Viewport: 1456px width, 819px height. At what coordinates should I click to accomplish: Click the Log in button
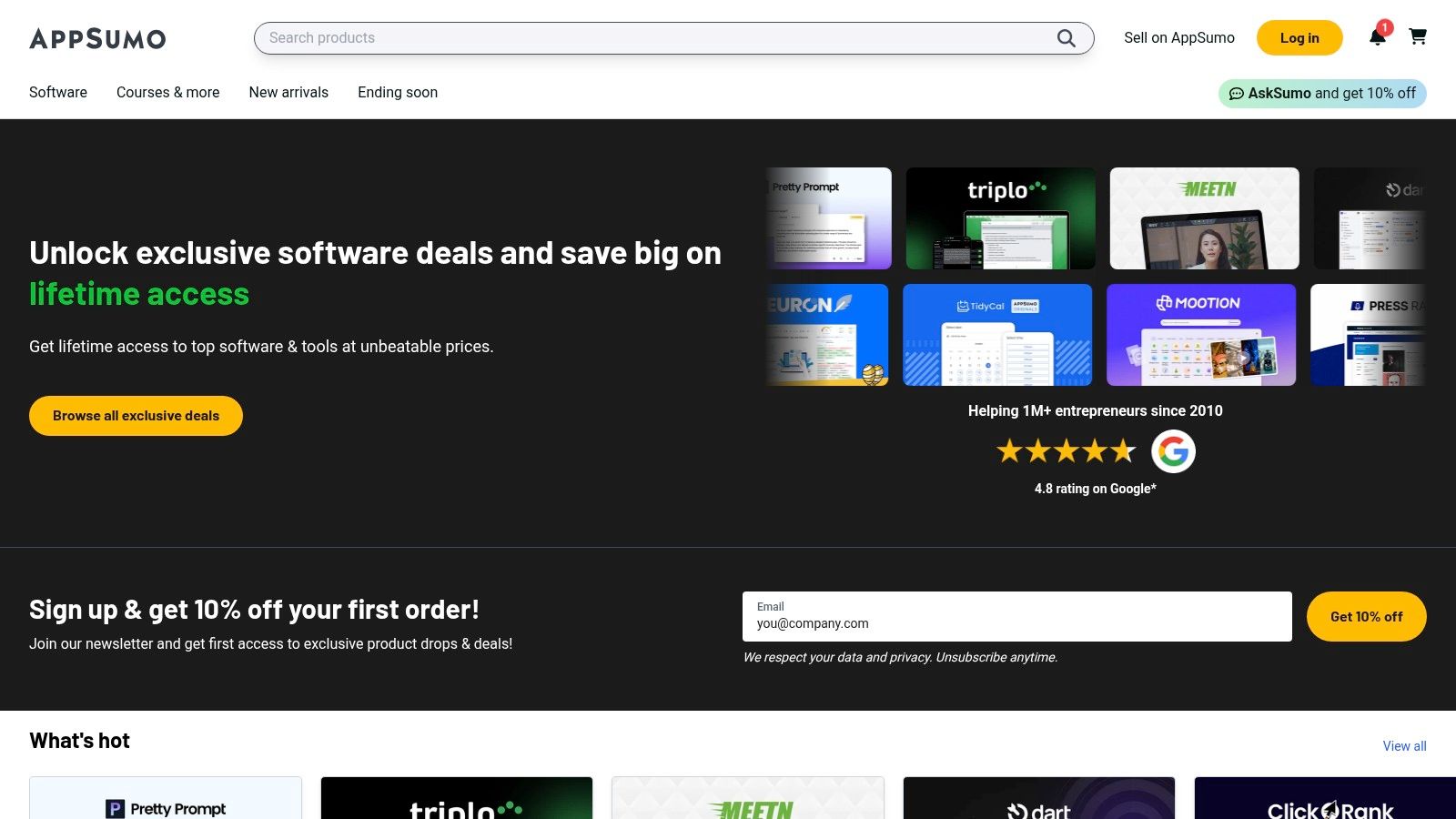pos(1299,38)
